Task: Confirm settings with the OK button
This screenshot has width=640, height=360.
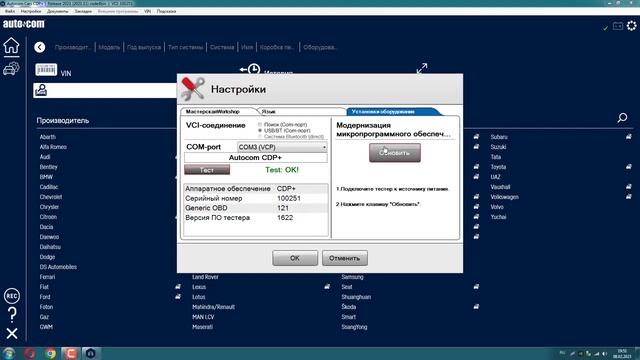Action: coord(295,258)
